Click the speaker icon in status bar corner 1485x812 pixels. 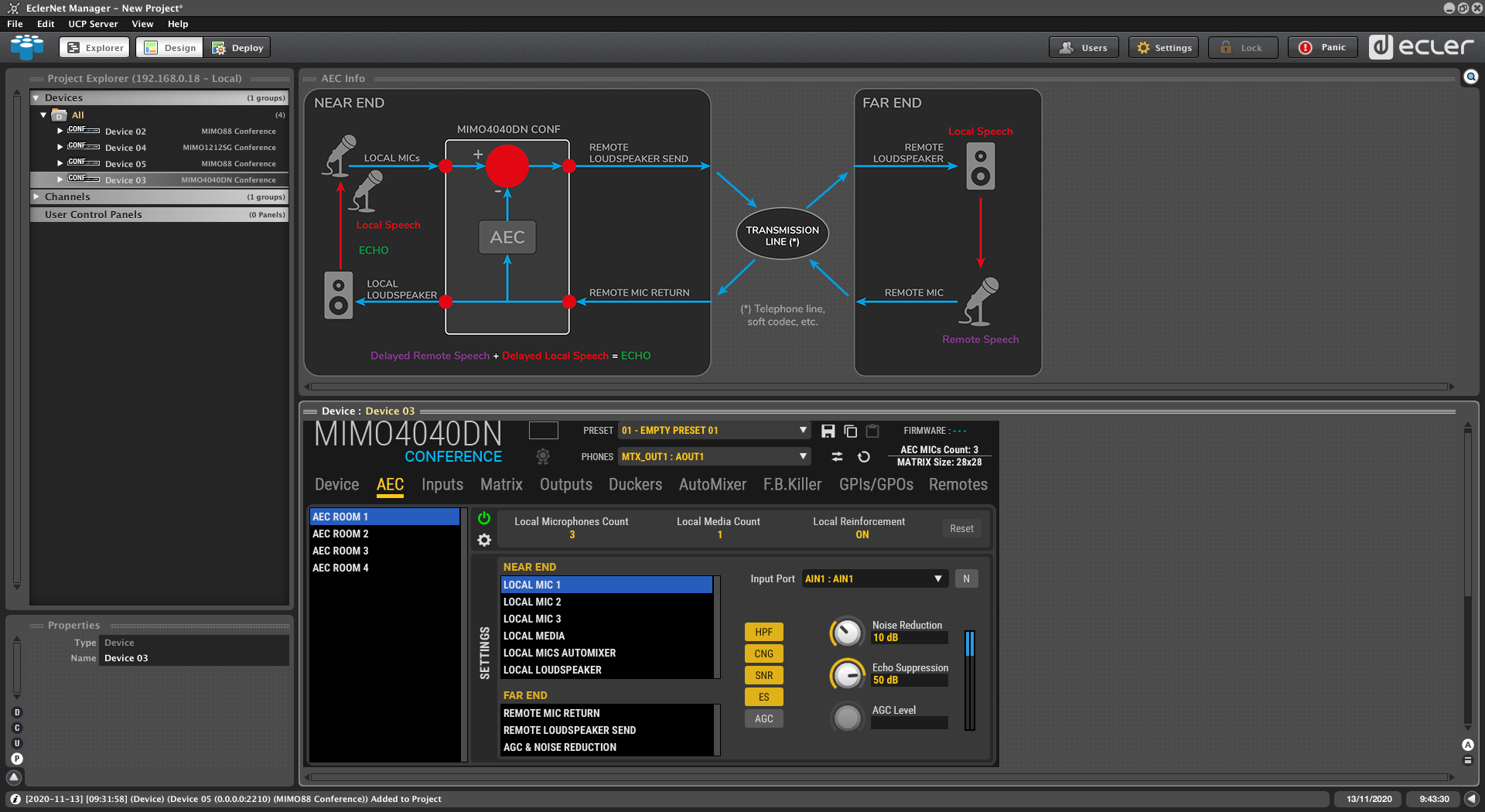(x=1472, y=799)
